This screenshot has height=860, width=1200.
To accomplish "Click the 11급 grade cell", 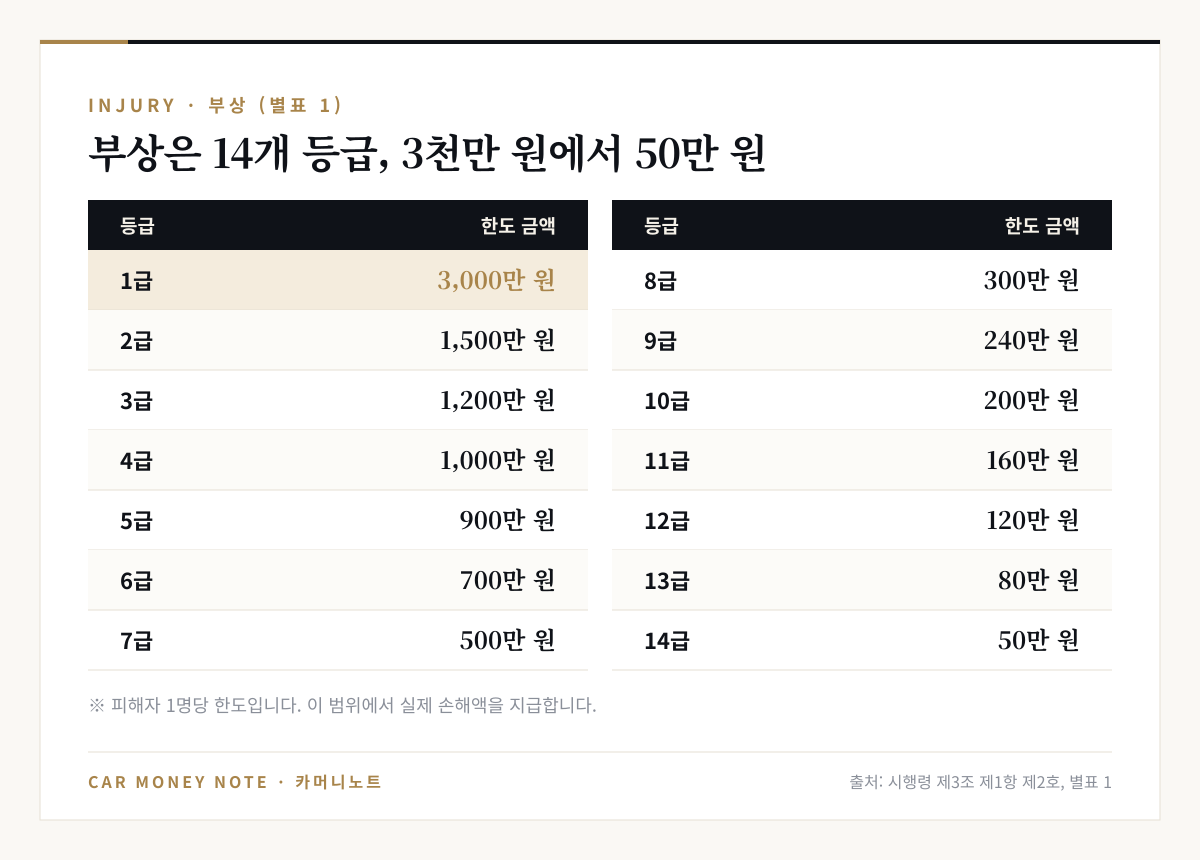I will coord(667,461).
